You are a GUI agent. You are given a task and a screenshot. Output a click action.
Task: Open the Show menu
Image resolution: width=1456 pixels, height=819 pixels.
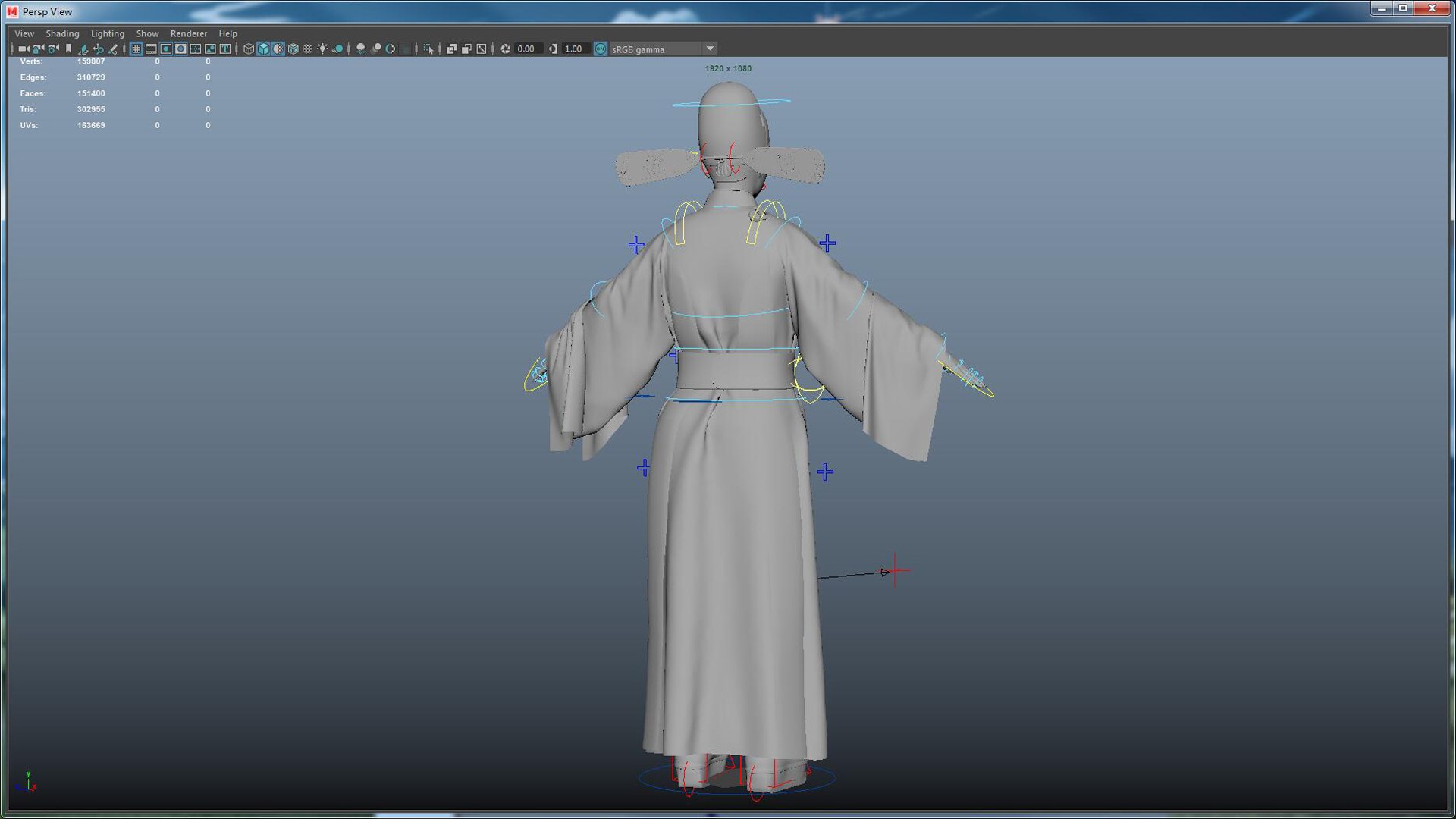pos(147,33)
